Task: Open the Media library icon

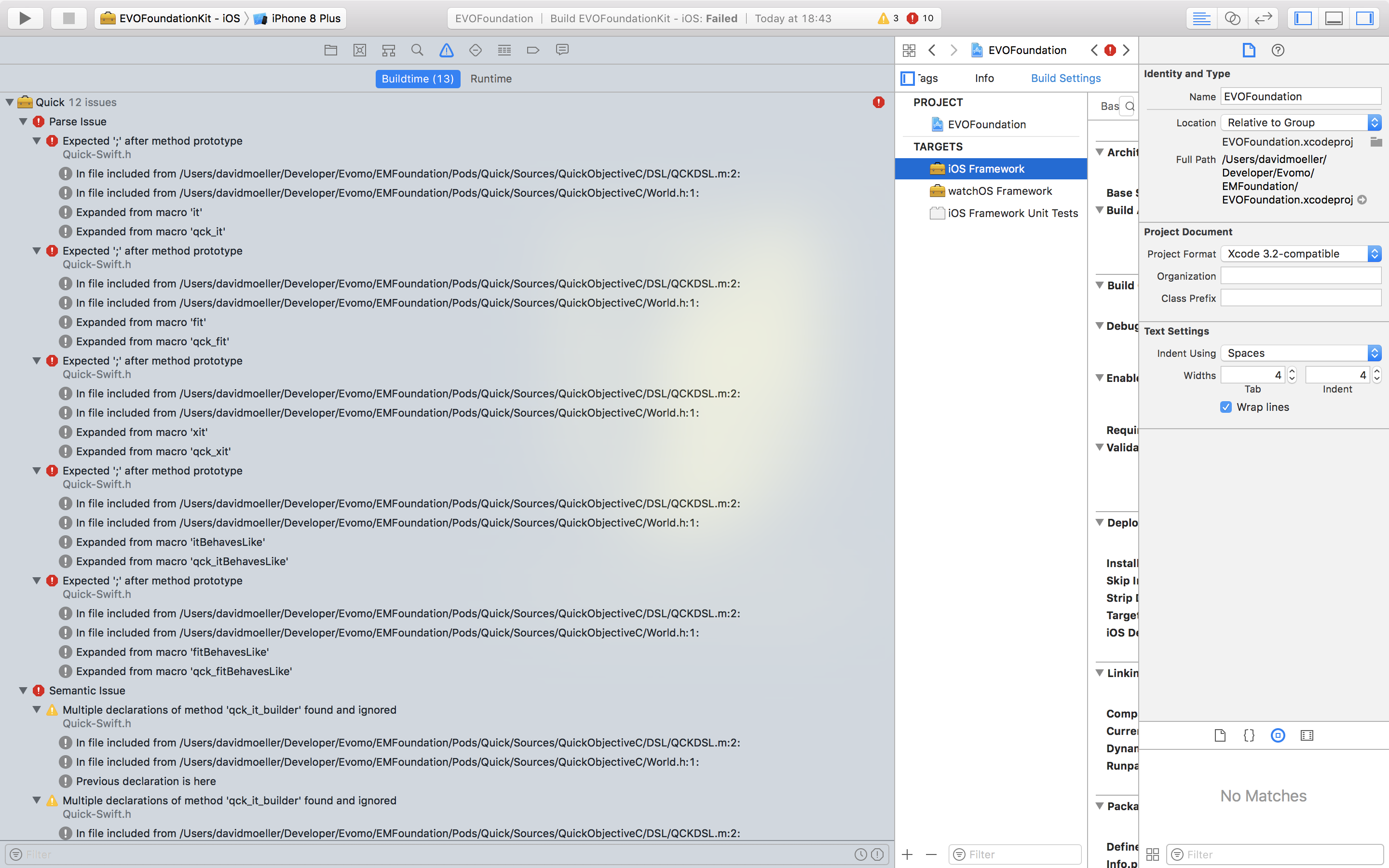Action: click(1307, 735)
